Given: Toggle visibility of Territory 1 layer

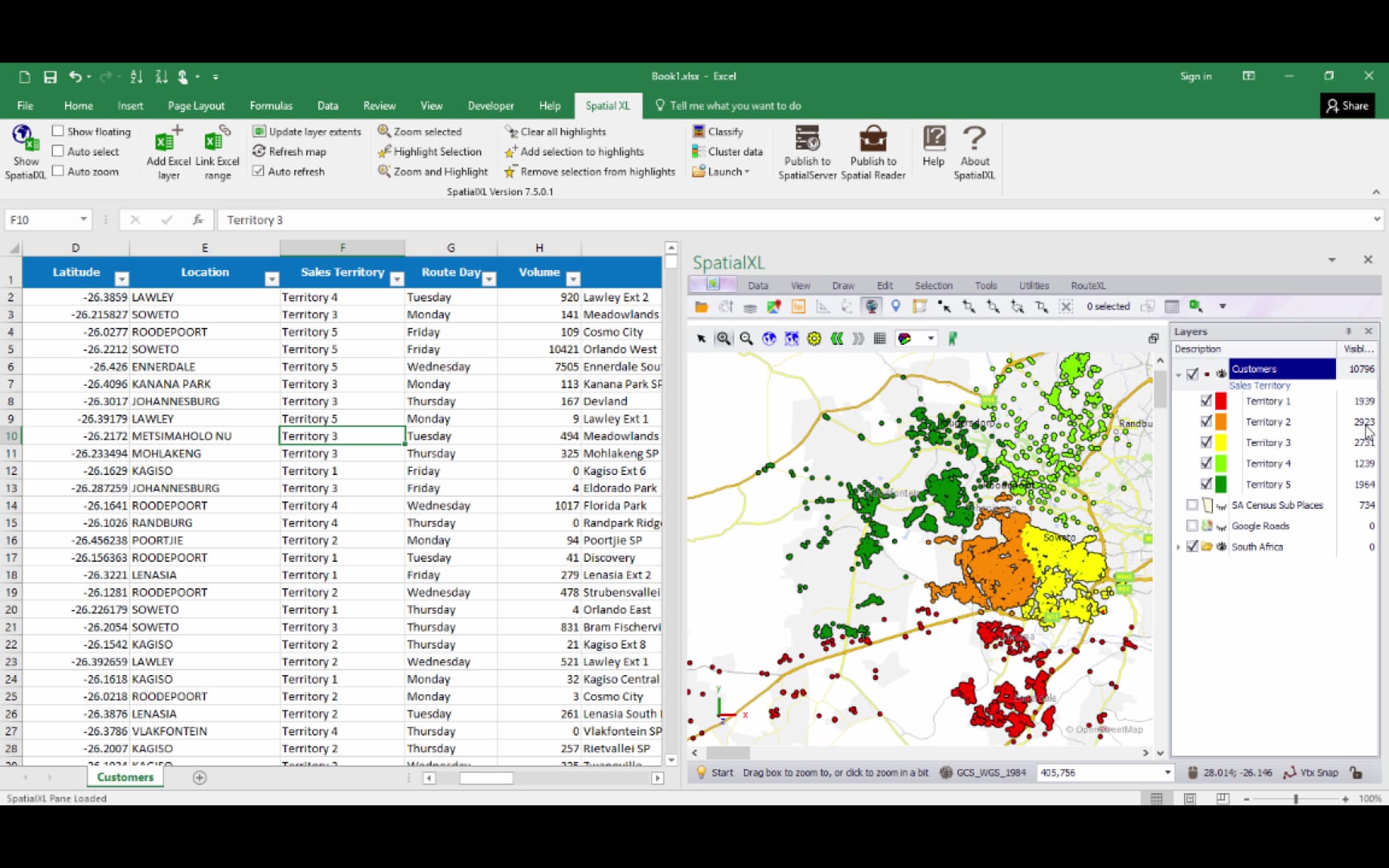Looking at the screenshot, I should point(1206,400).
